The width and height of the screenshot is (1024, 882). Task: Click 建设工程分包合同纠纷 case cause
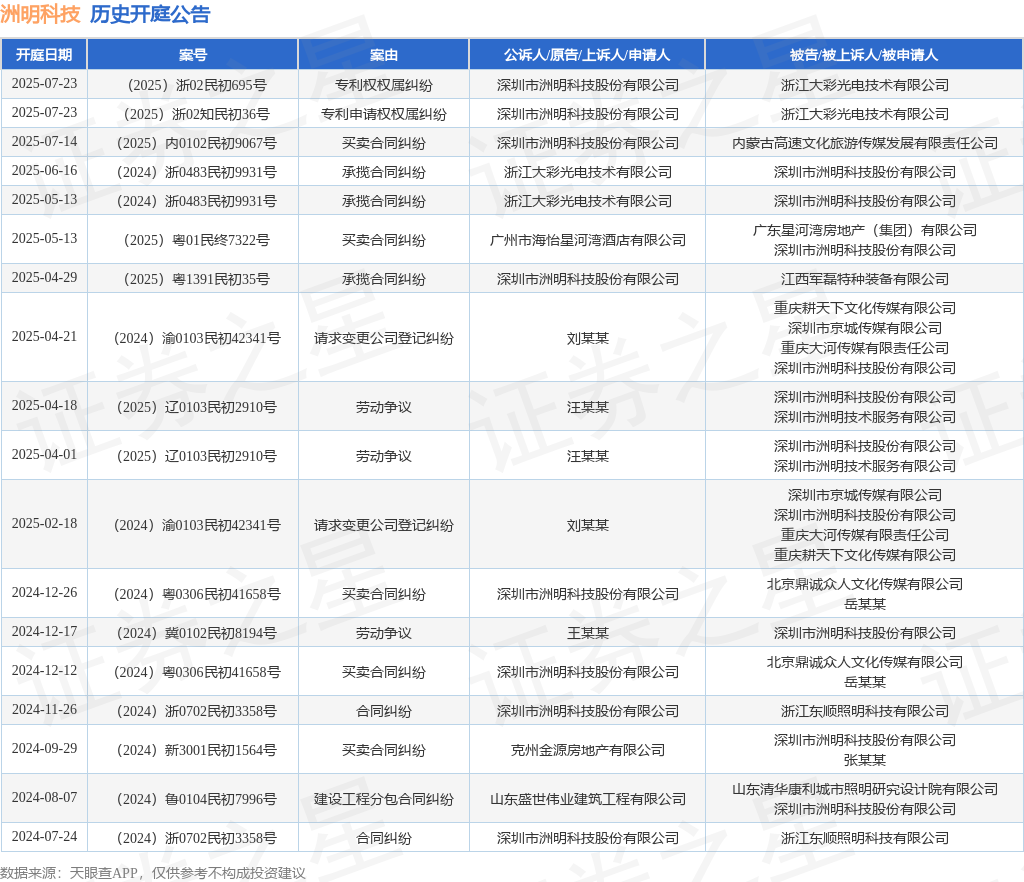click(x=383, y=799)
